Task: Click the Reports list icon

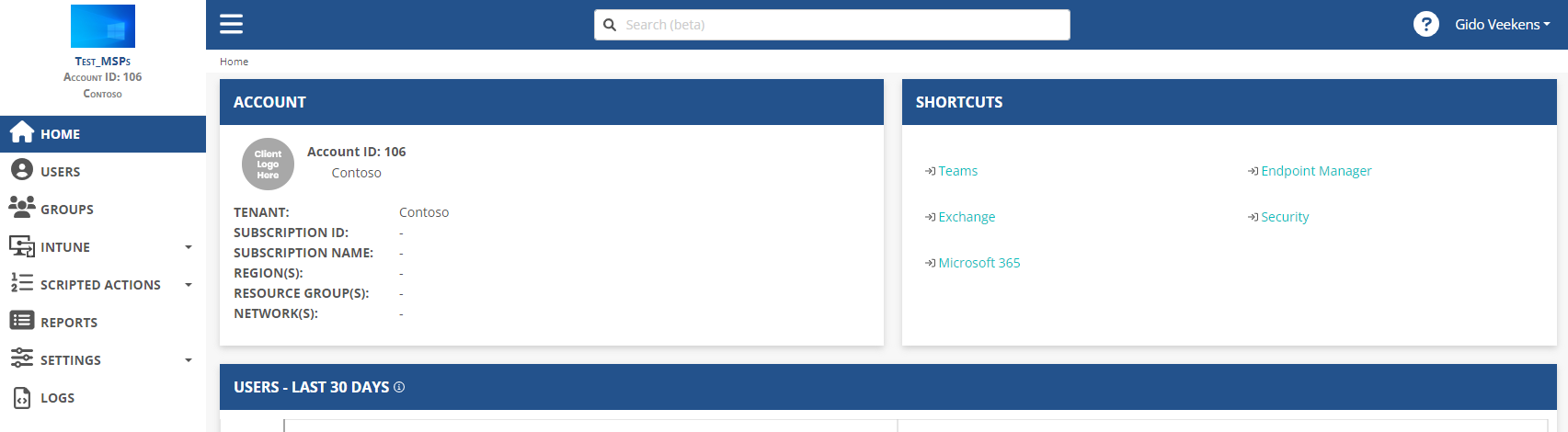Action: click(22, 321)
